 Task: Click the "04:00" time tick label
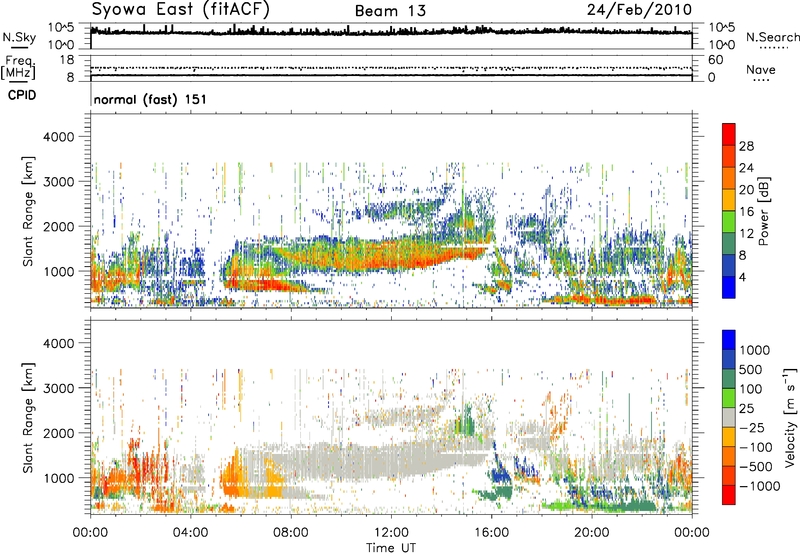point(191,533)
